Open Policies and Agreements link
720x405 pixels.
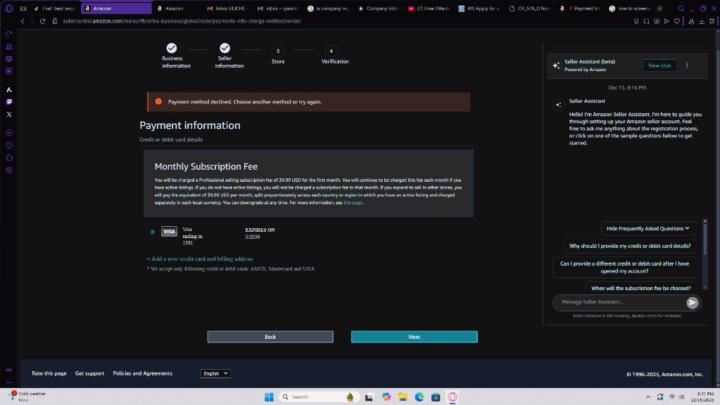pos(142,373)
